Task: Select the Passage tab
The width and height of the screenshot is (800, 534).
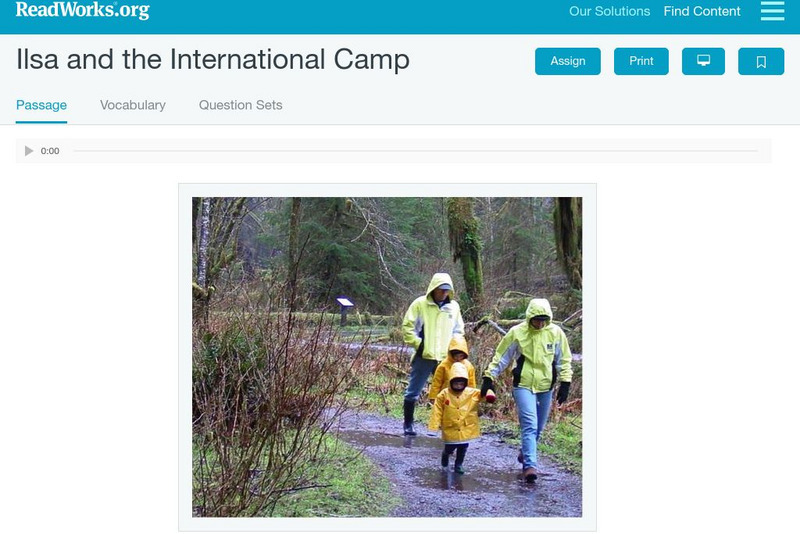Action: point(41,105)
